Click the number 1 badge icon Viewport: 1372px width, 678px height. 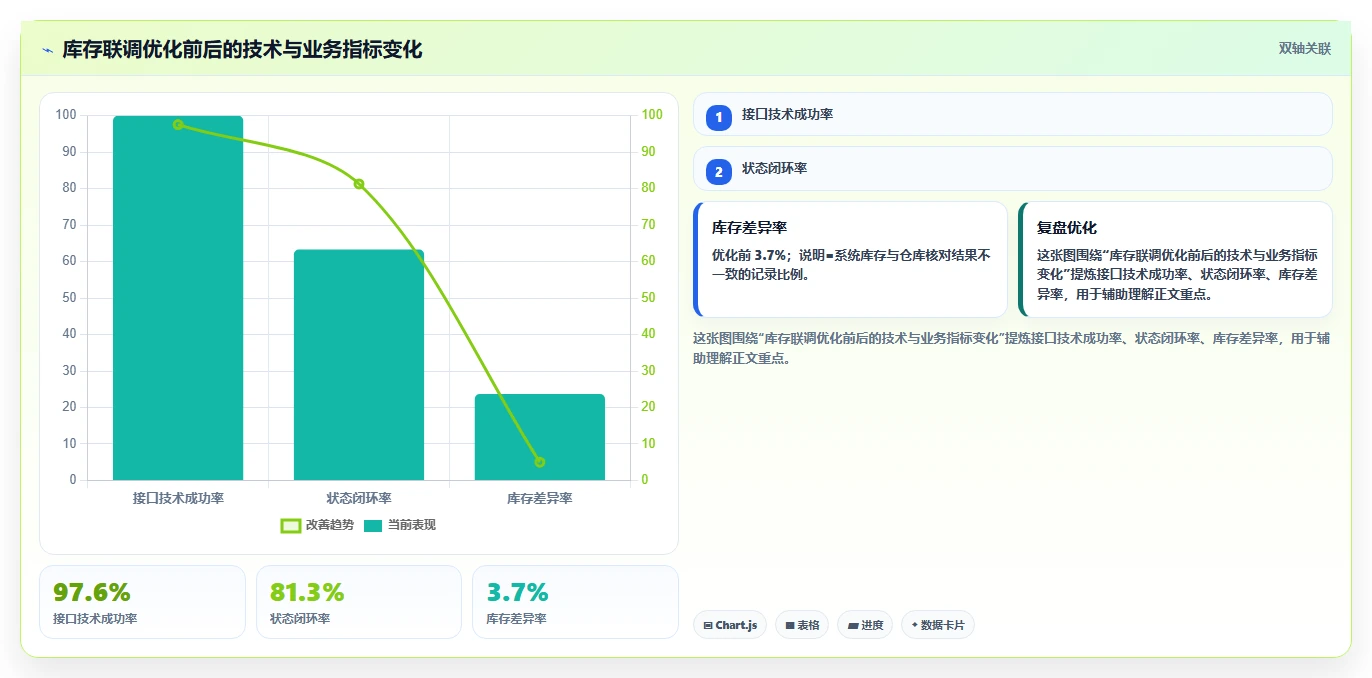tap(718, 117)
